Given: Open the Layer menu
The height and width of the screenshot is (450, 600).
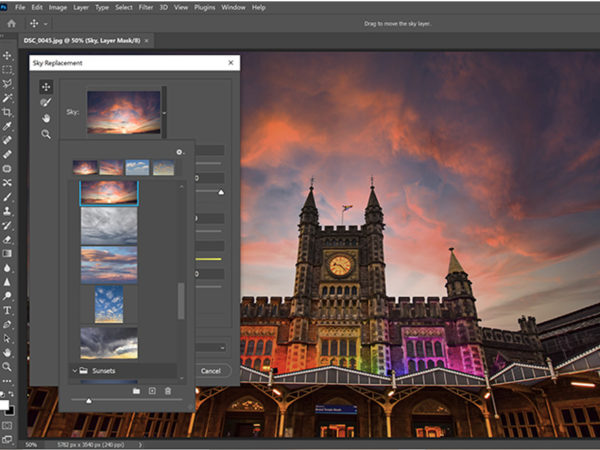Looking at the screenshot, I should tap(81, 7).
